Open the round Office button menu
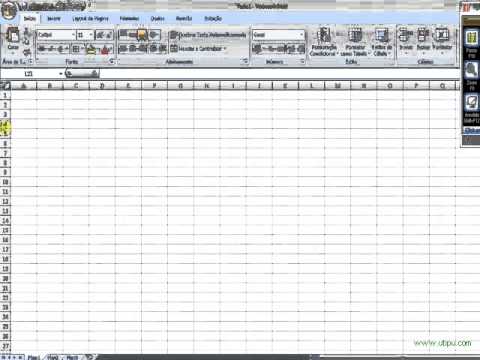The height and width of the screenshot is (360, 480). pos(9,10)
